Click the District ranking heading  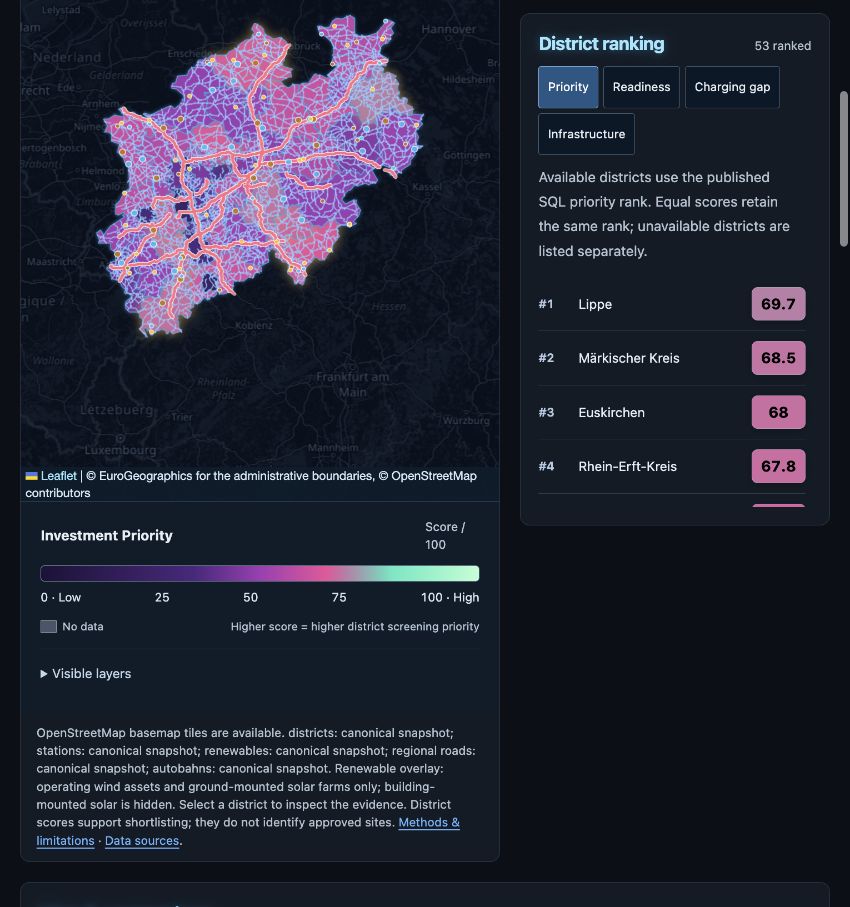pyautogui.click(x=601, y=44)
